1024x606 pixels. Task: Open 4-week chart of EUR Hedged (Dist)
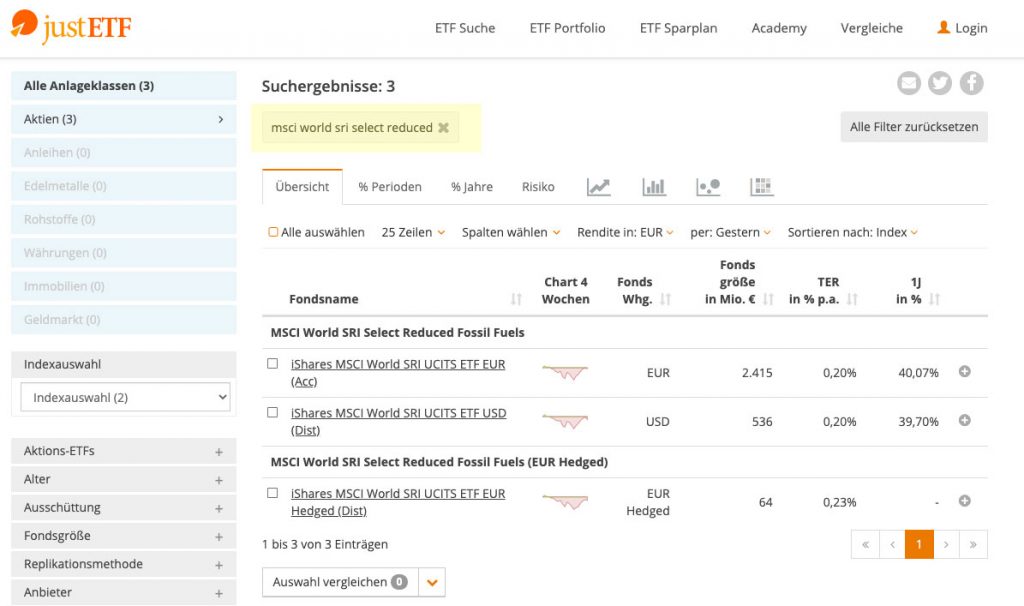click(565, 502)
